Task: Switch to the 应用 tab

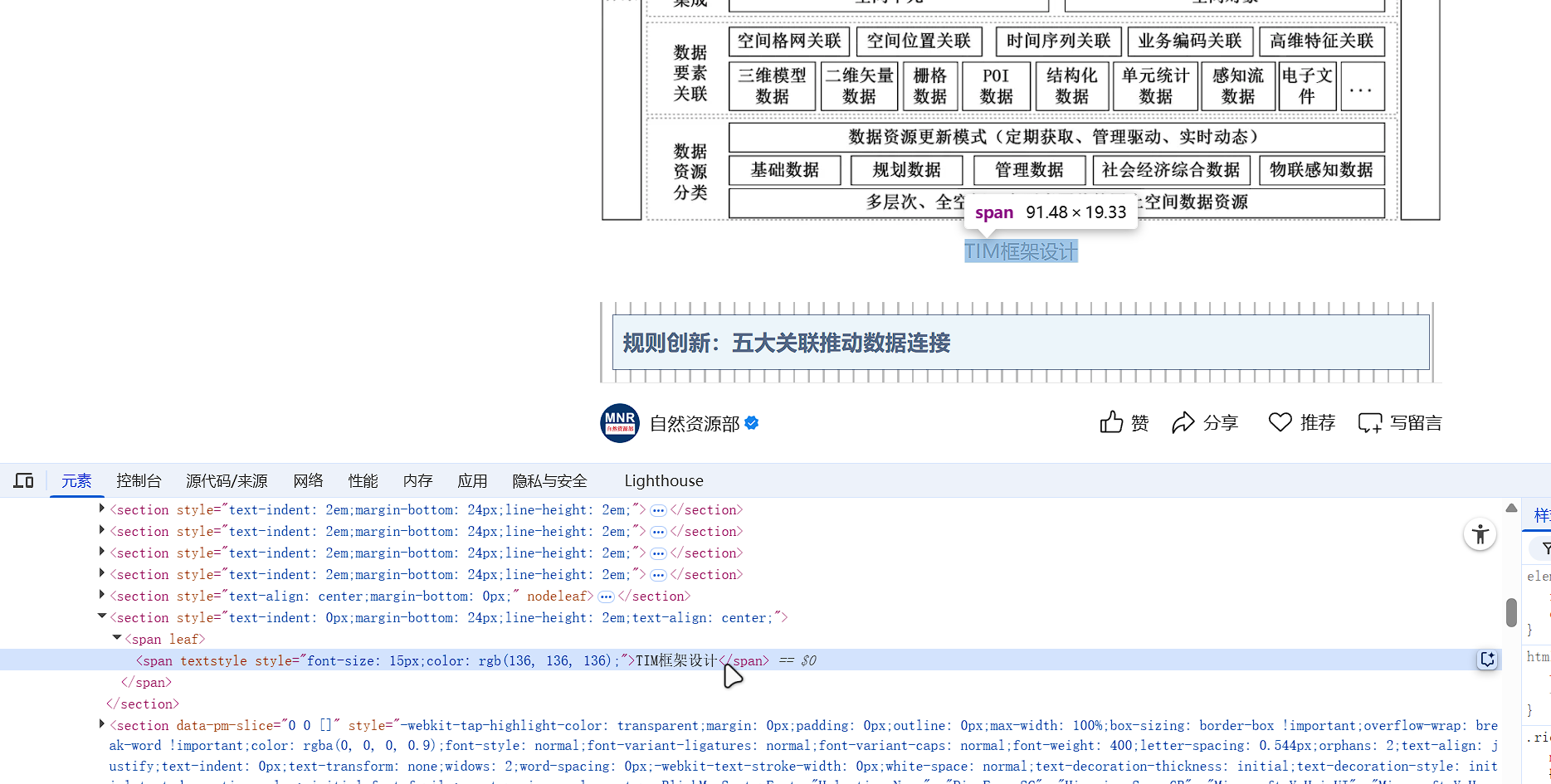Action: pyautogui.click(x=472, y=481)
